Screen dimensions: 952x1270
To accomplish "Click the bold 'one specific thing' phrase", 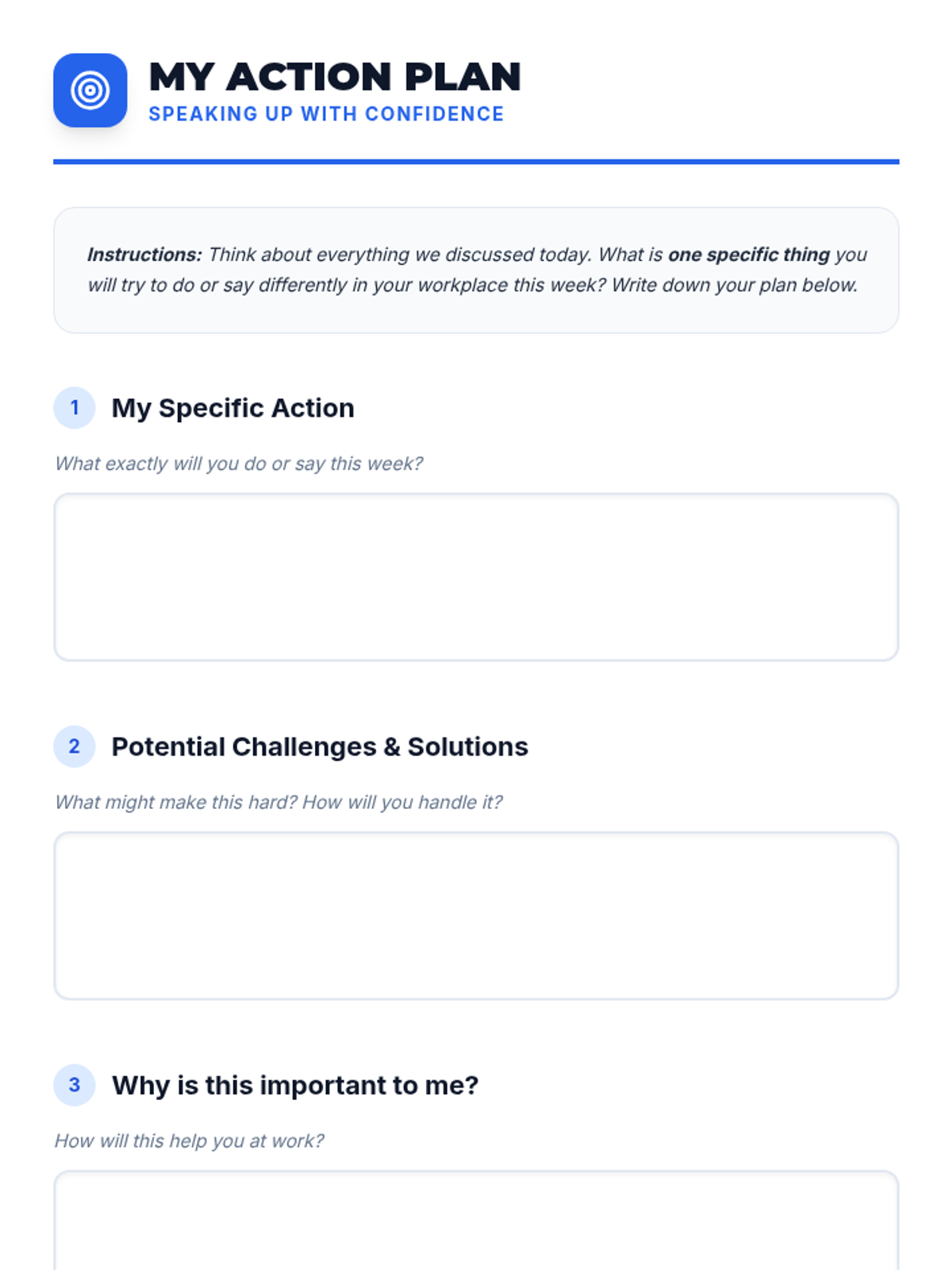I will pos(749,255).
